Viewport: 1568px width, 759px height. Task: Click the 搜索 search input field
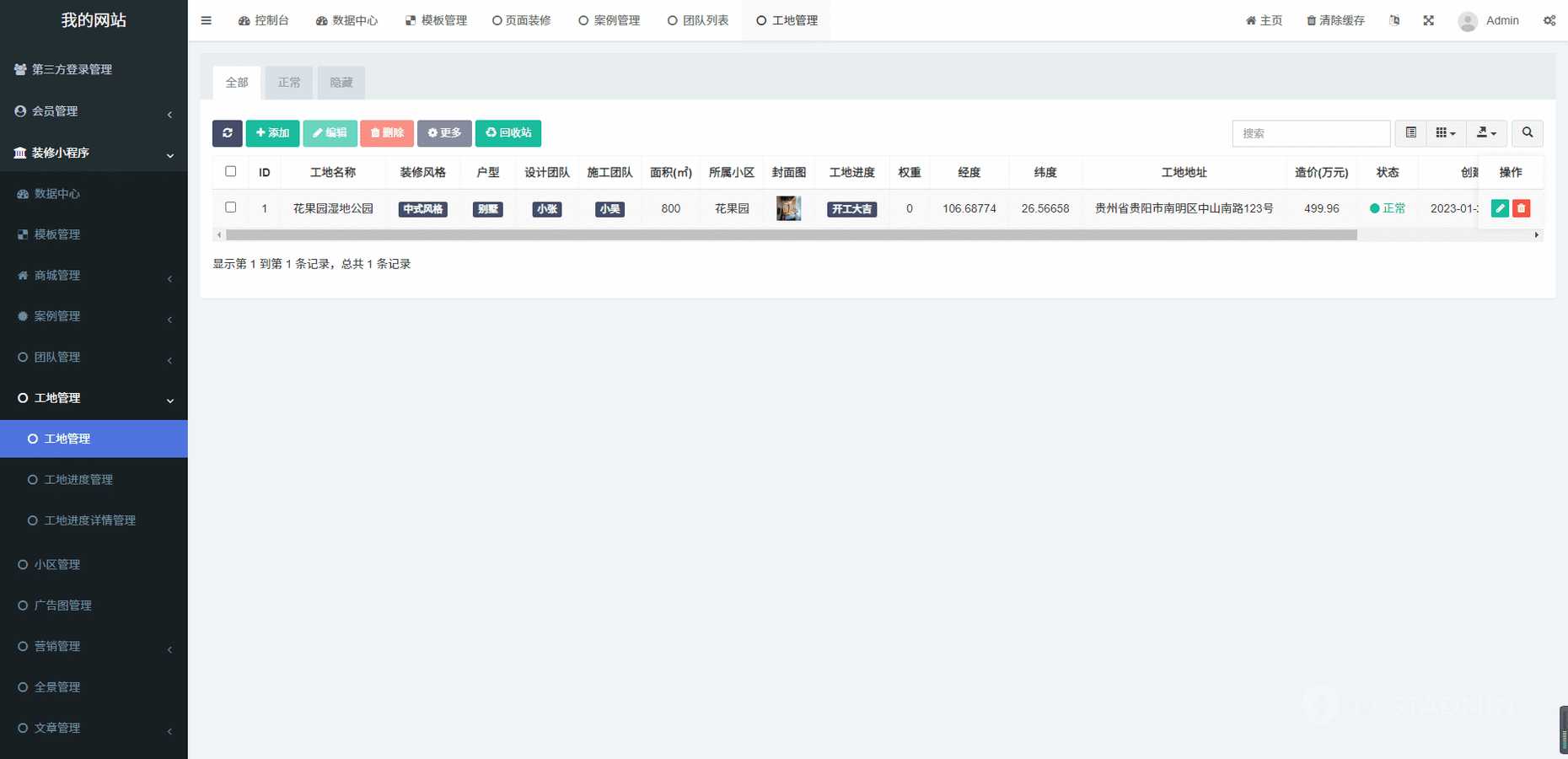tap(1310, 133)
